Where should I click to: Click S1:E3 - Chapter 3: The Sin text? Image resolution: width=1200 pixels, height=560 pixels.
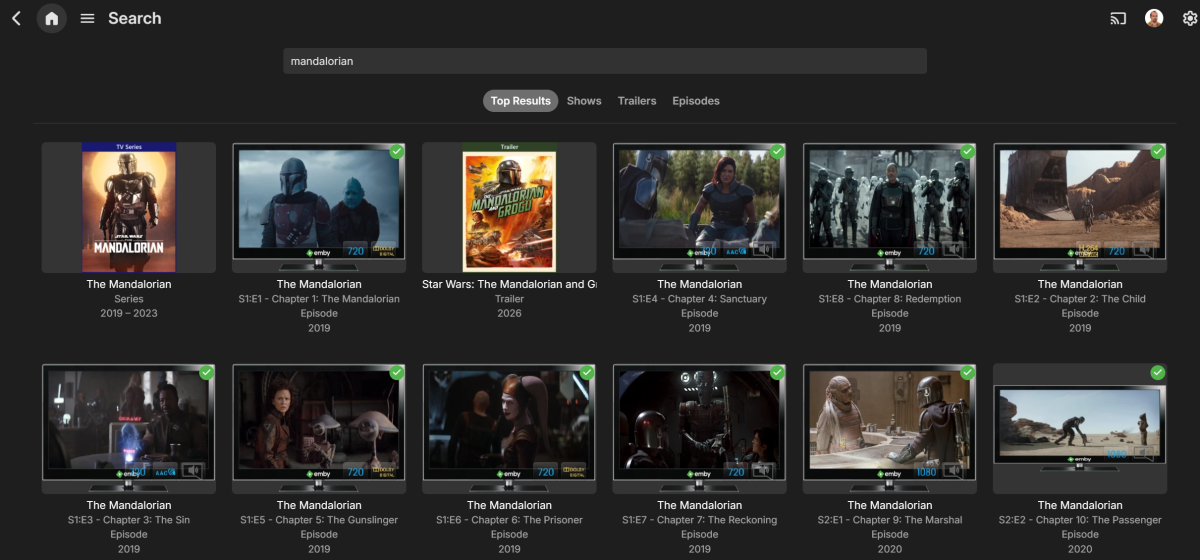[x=129, y=520]
